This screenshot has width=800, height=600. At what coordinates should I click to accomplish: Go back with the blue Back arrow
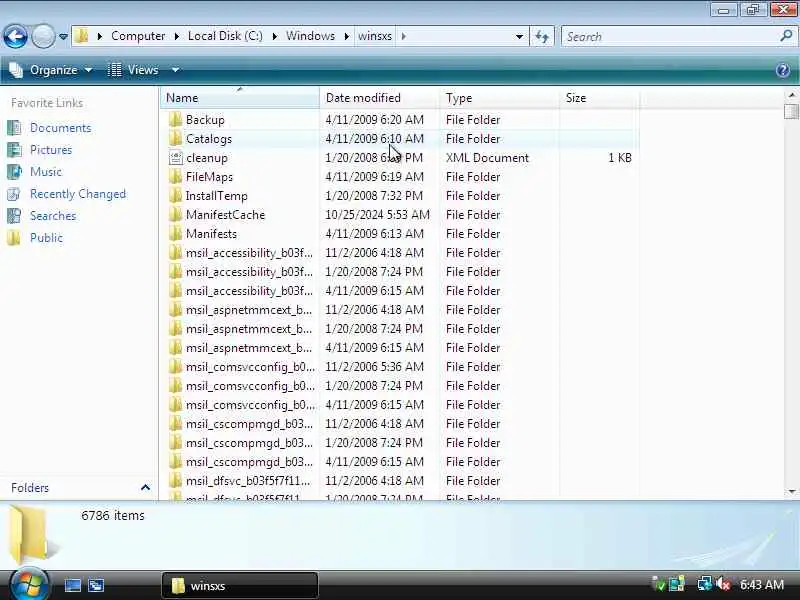click(15, 36)
